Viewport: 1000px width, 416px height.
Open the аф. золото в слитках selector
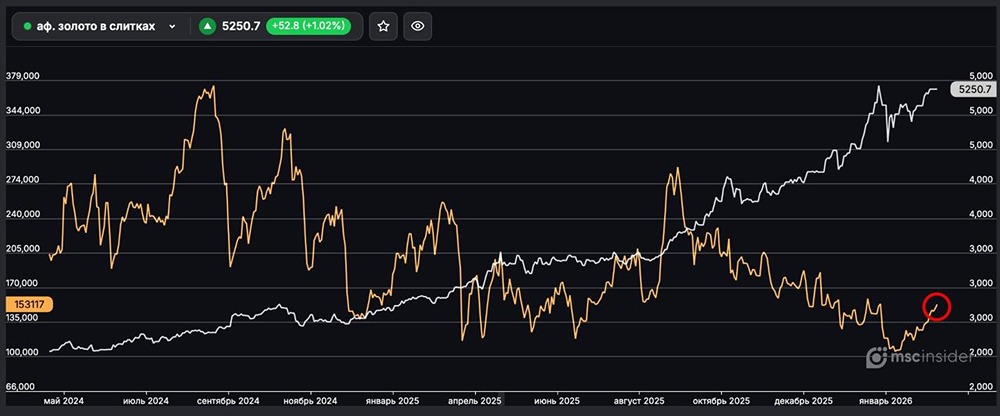[x=97, y=27]
